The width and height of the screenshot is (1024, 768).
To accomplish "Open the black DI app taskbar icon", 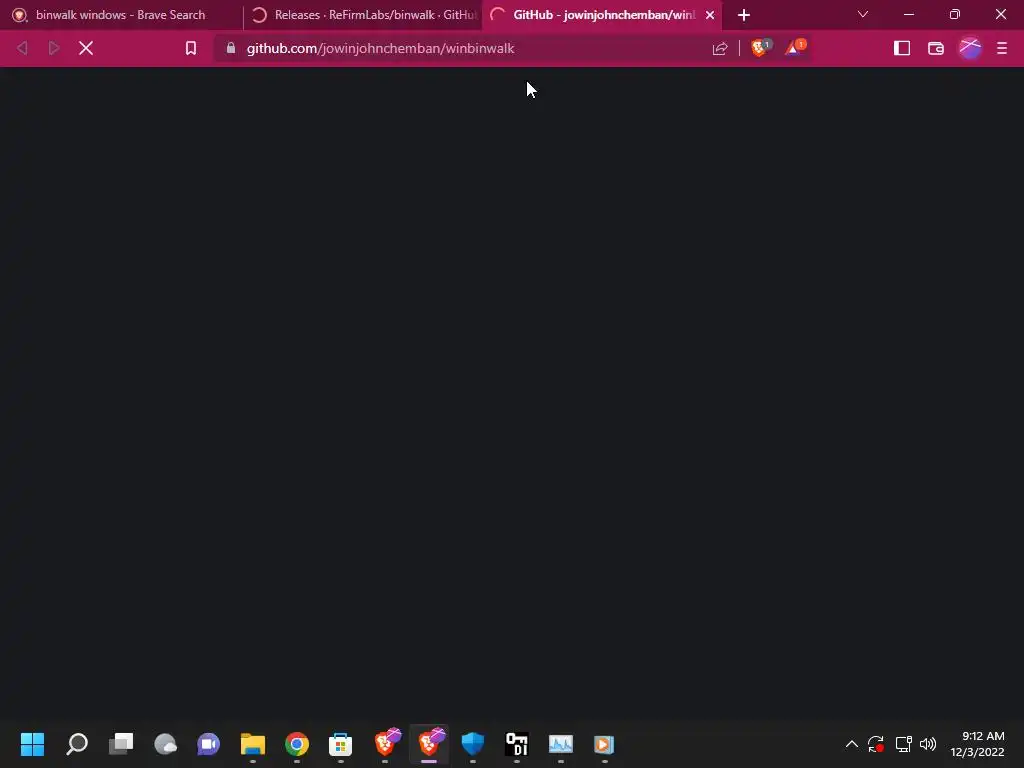I will pyautogui.click(x=517, y=744).
